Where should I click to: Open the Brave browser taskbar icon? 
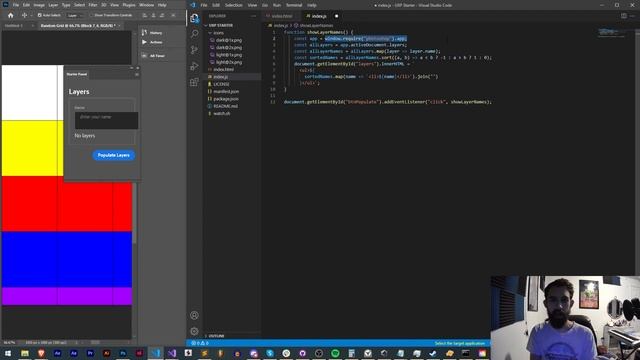[41, 353]
